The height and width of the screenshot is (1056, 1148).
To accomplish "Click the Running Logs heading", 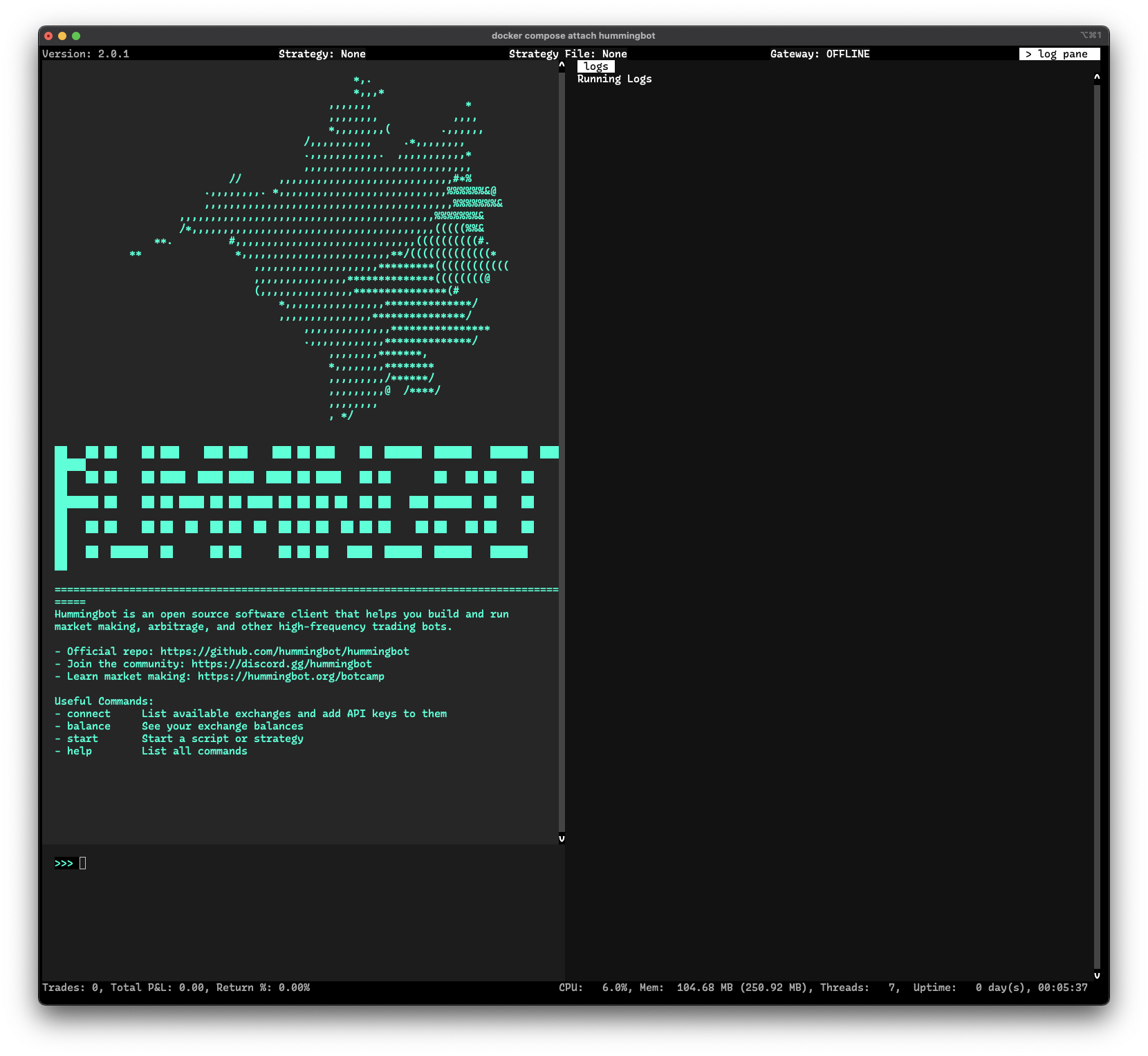I will 614,79.
